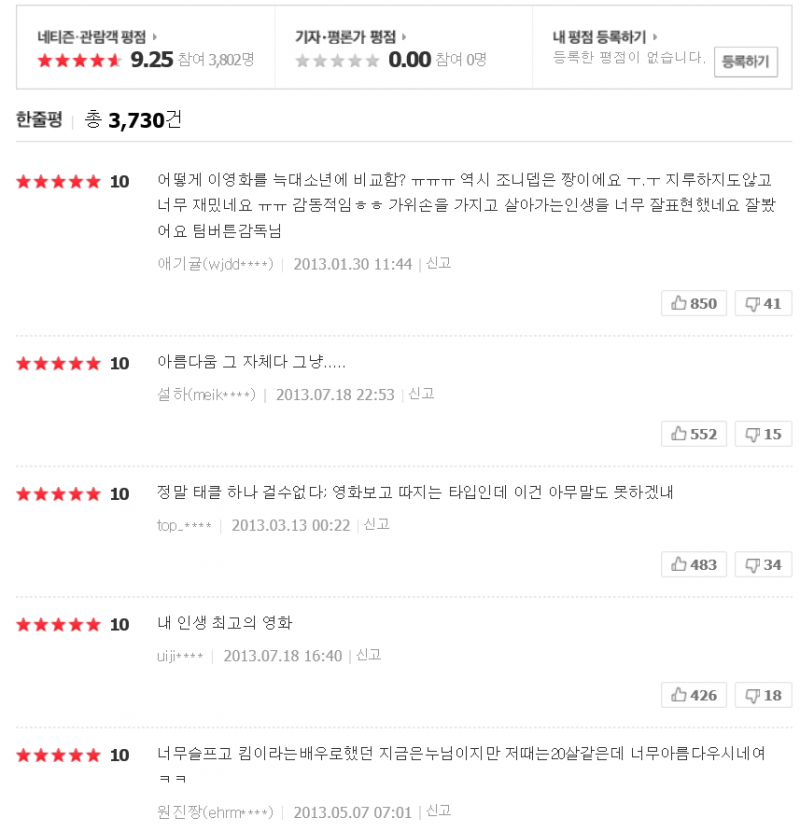The image size is (800, 832).
Task: Click the thumbs-down button showing 41
Action: tap(763, 303)
